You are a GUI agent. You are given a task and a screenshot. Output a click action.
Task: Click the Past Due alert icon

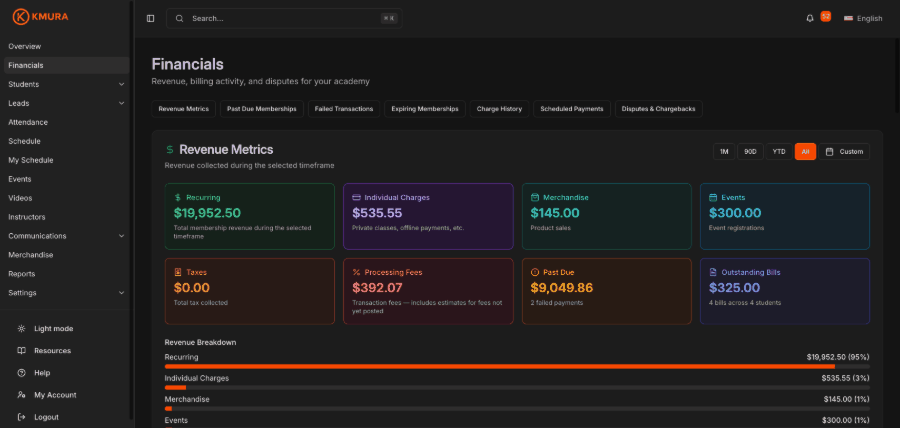[x=534, y=272]
